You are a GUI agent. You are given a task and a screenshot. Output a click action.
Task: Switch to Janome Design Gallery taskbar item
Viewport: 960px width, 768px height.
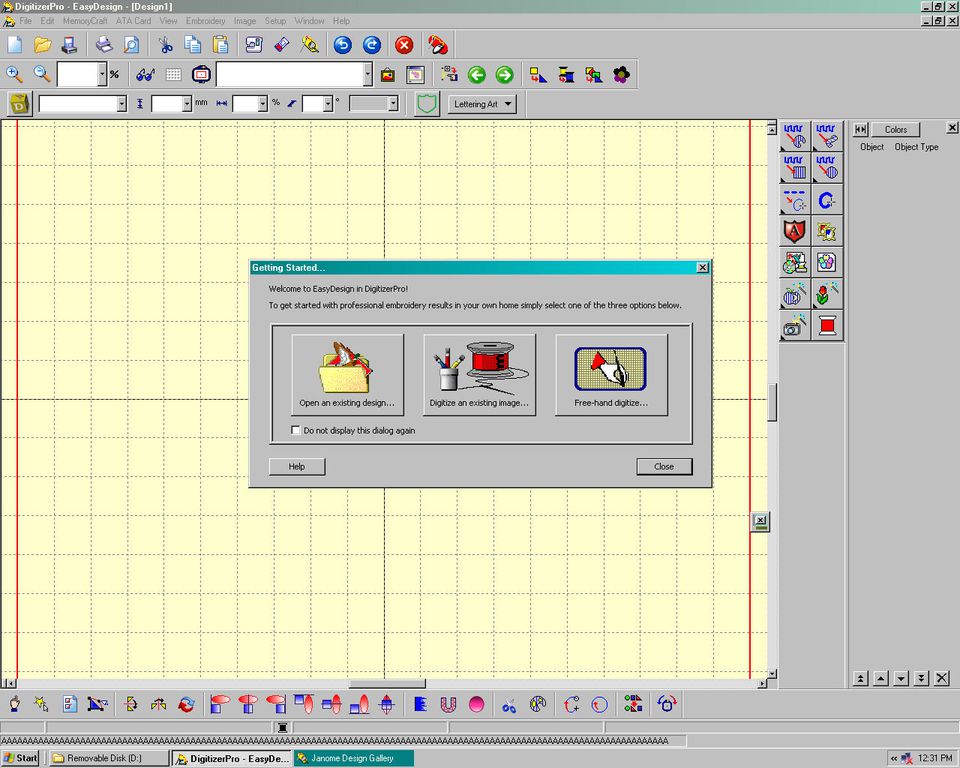354,758
